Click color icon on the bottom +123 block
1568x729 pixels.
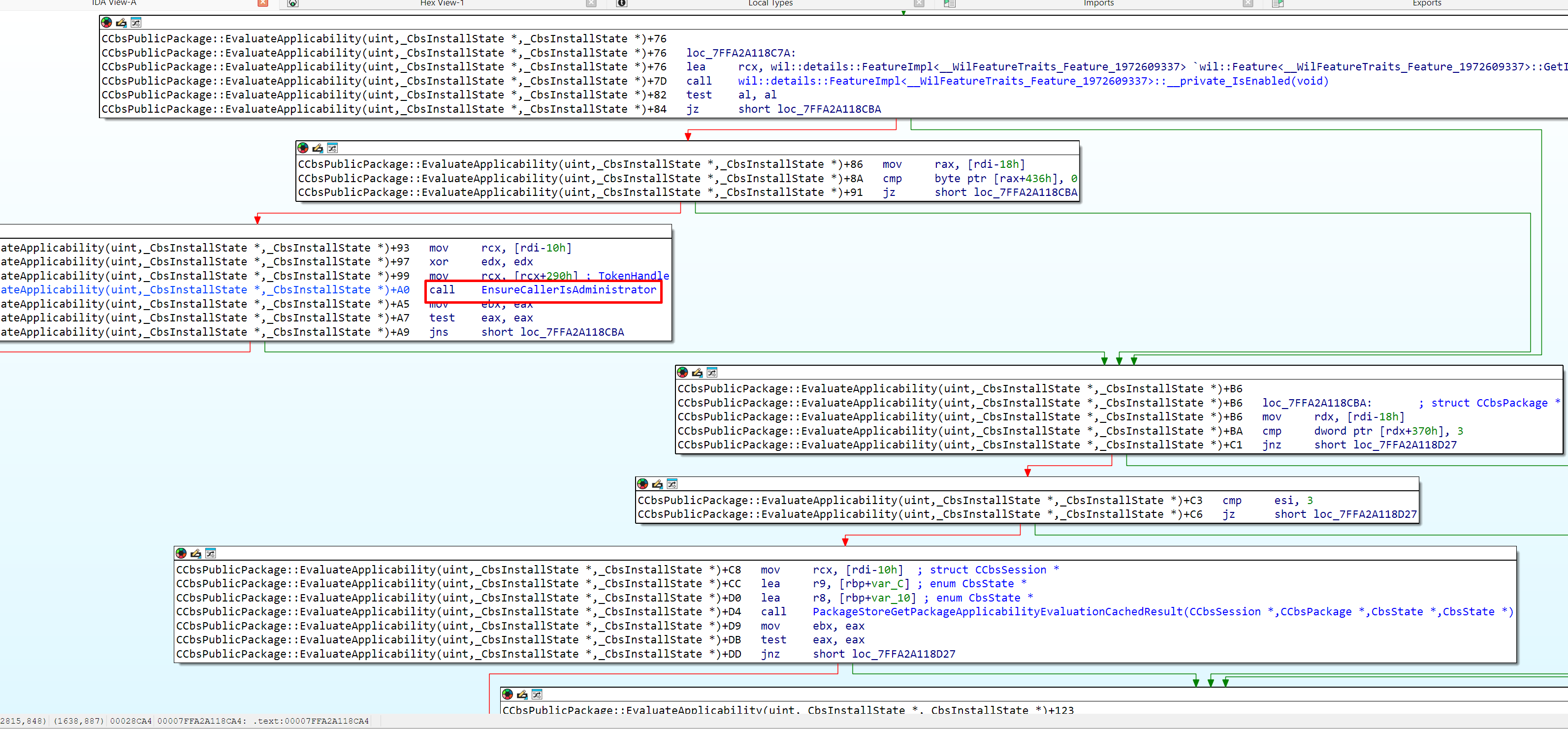click(508, 695)
